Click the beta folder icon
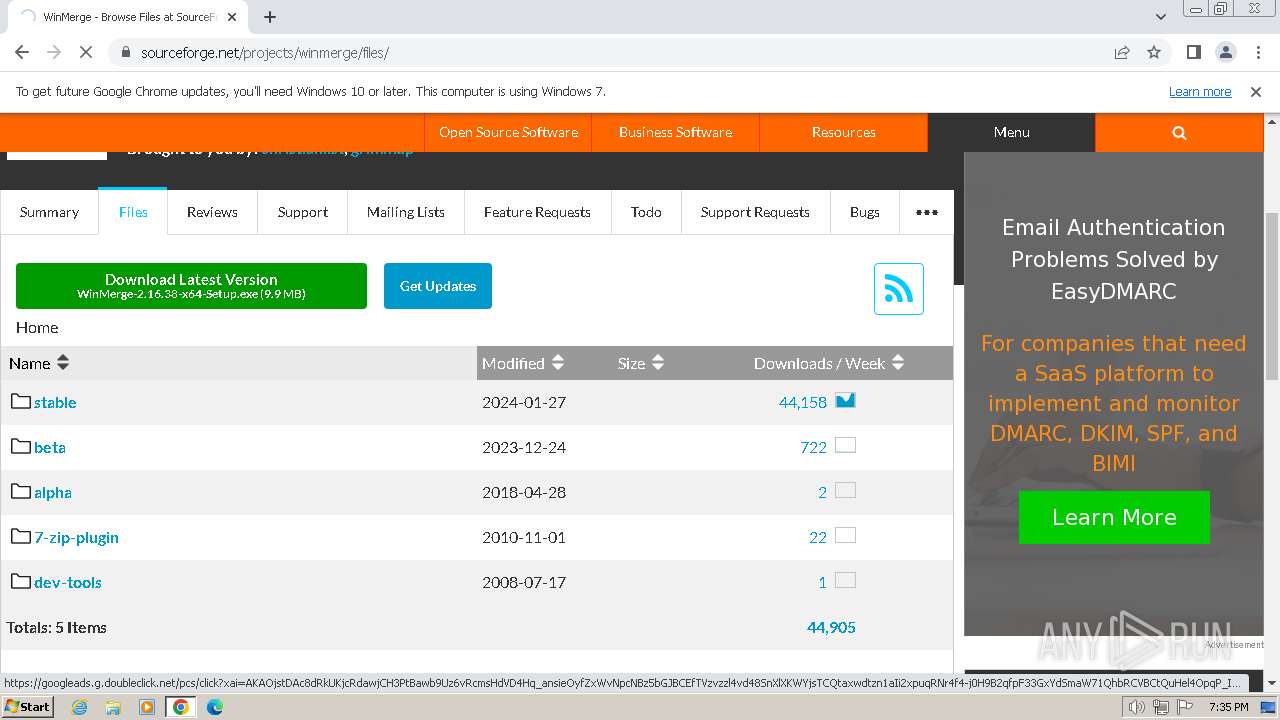The height and width of the screenshot is (720, 1280). (21, 446)
